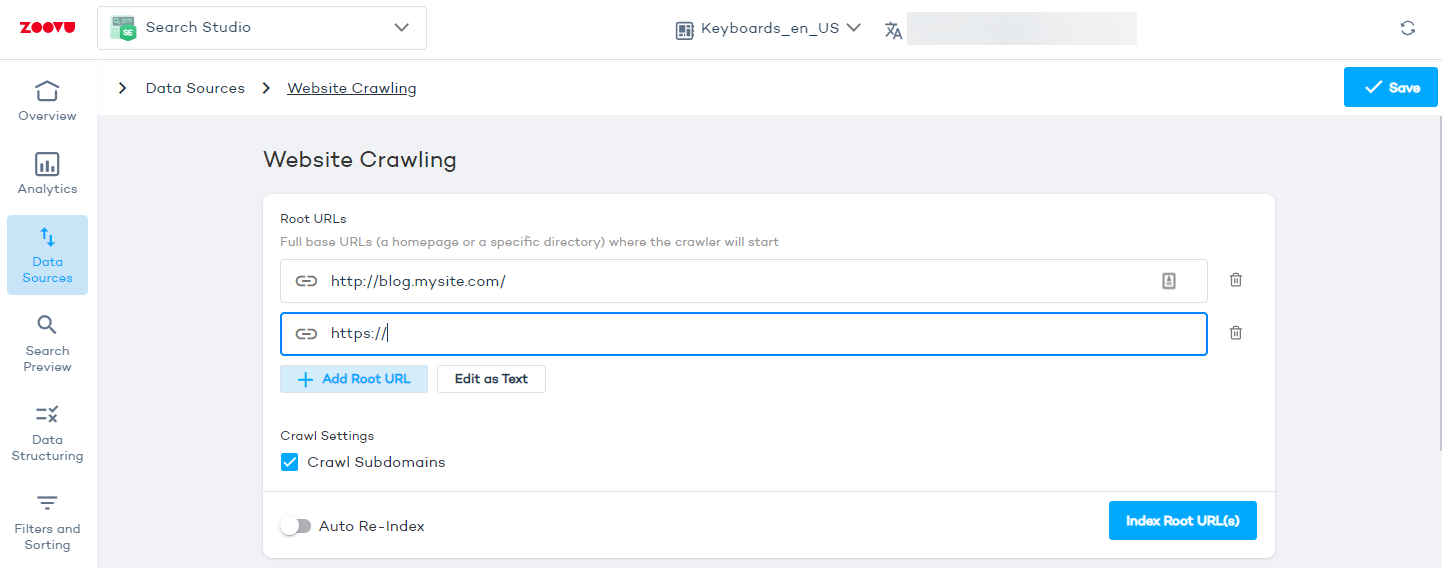Enable the Auto Re-Index toggle

[x=296, y=526]
